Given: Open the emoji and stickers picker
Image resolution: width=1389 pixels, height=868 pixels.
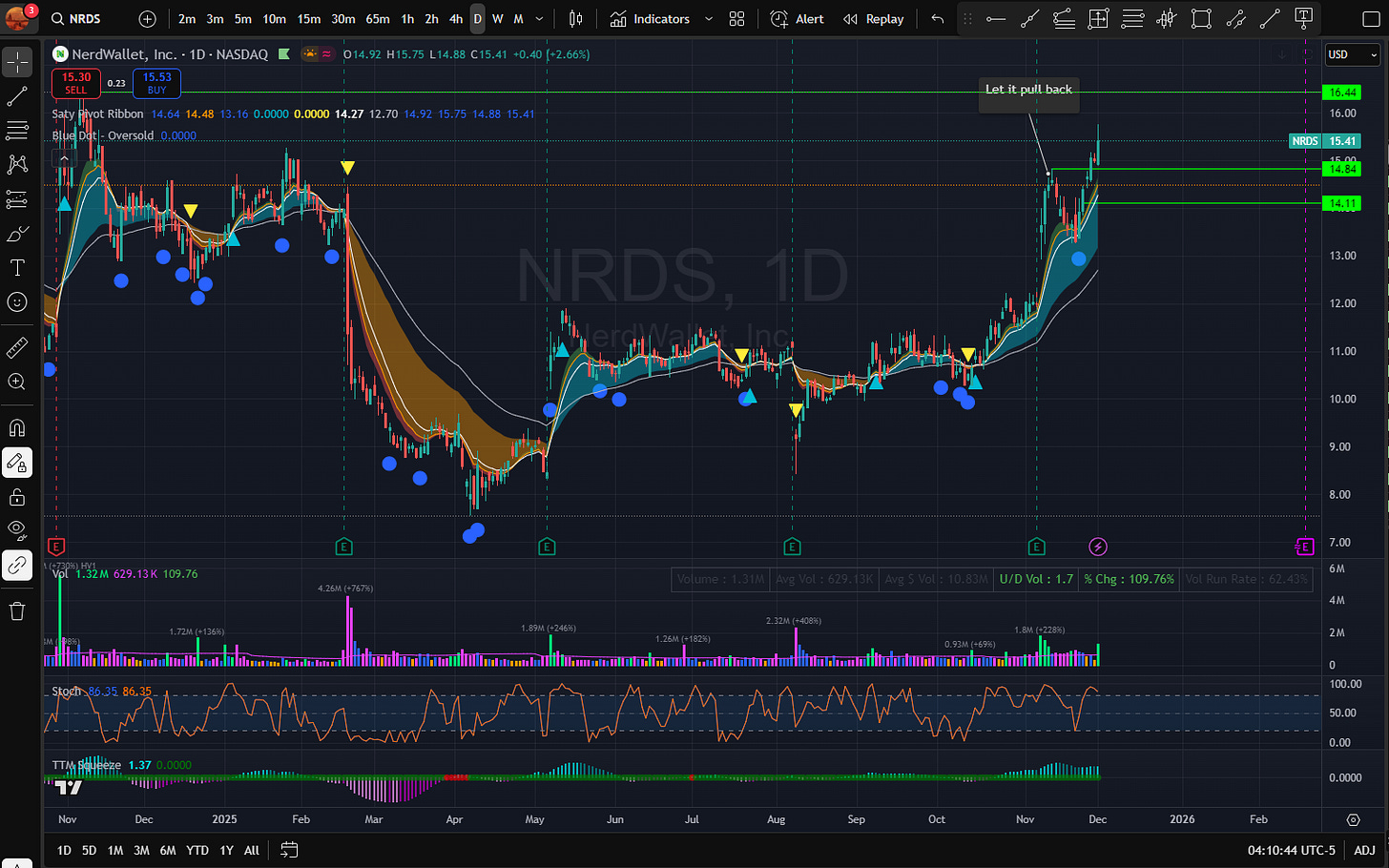Looking at the screenshot, I should (17, 302).
